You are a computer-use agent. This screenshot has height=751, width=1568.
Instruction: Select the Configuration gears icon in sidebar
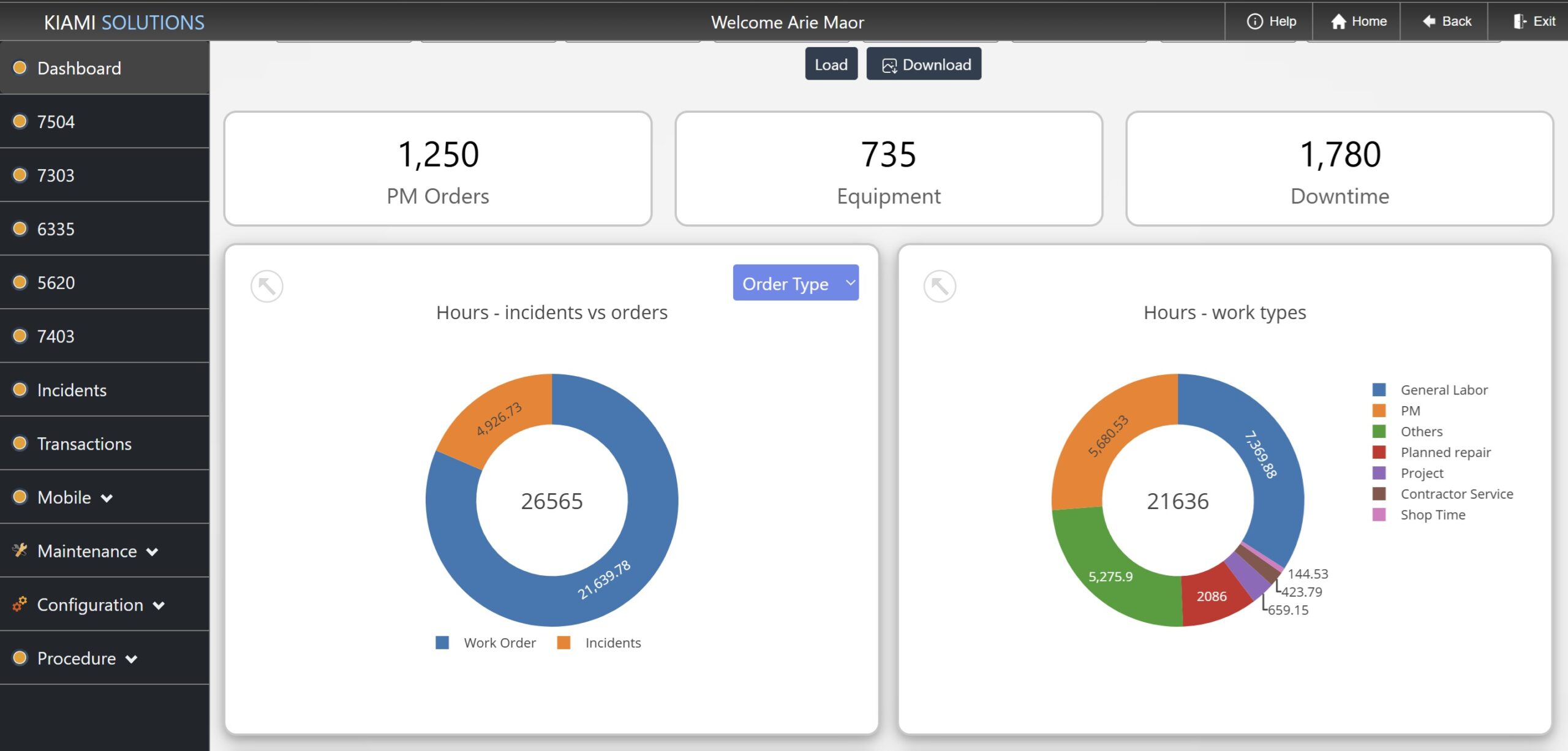coord(19,604)
